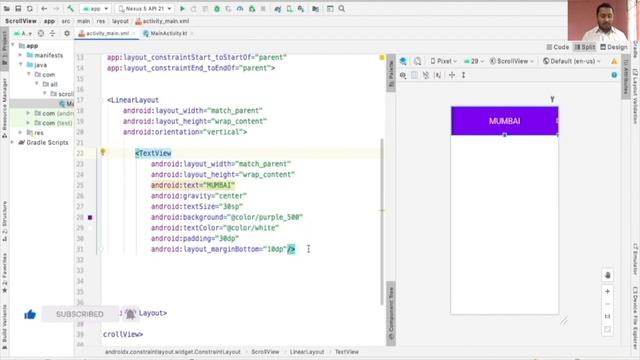Zoom in with the plus button in the preview
Screen dimensions: 640x360
click(607, 291)
